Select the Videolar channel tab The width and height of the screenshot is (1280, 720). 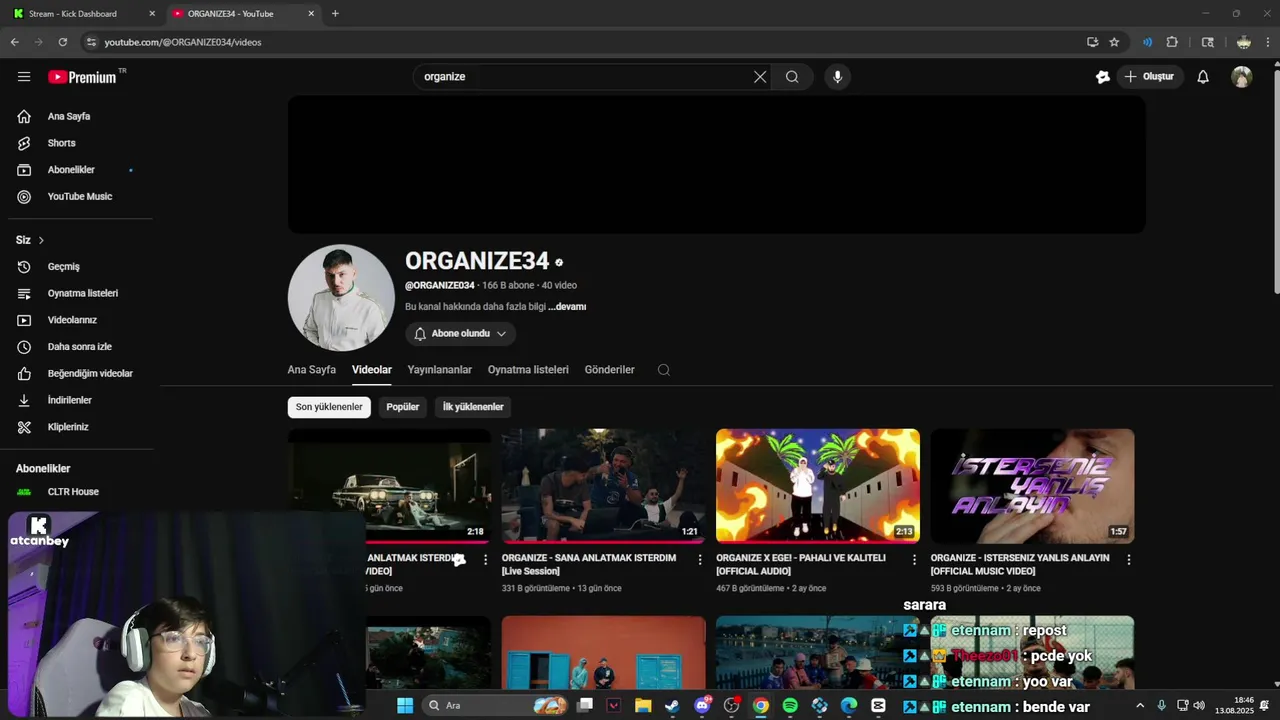(x=372, y=370)
